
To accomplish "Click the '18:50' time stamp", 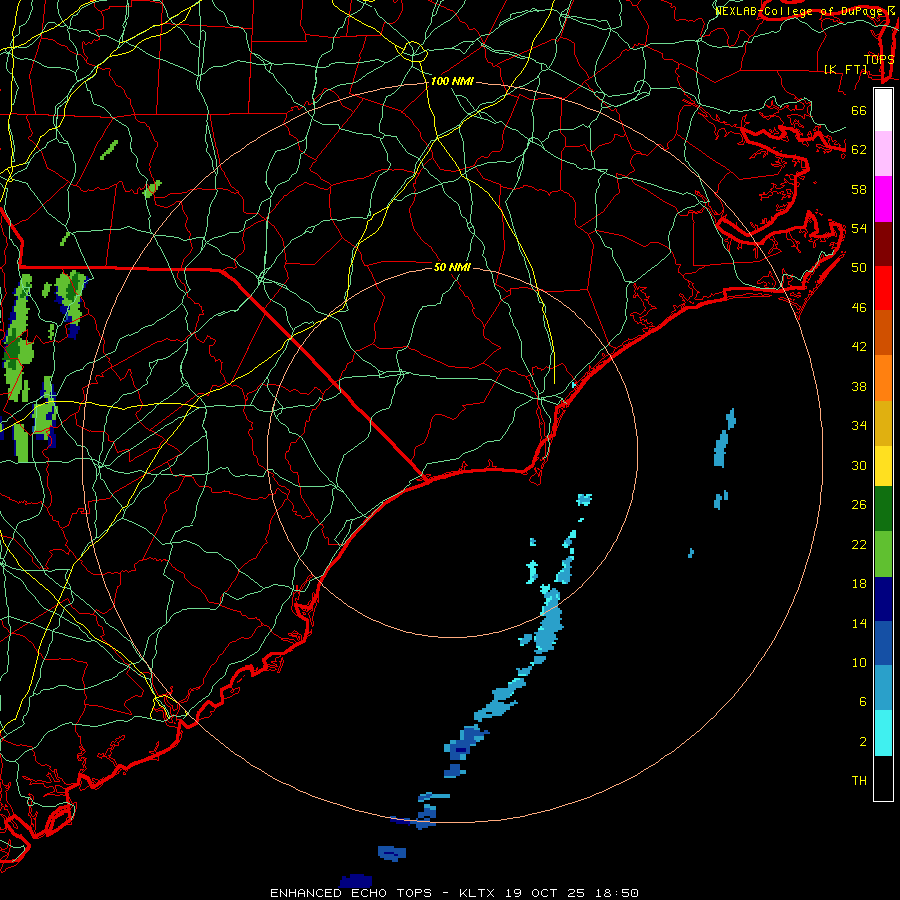I will point(616,893).
